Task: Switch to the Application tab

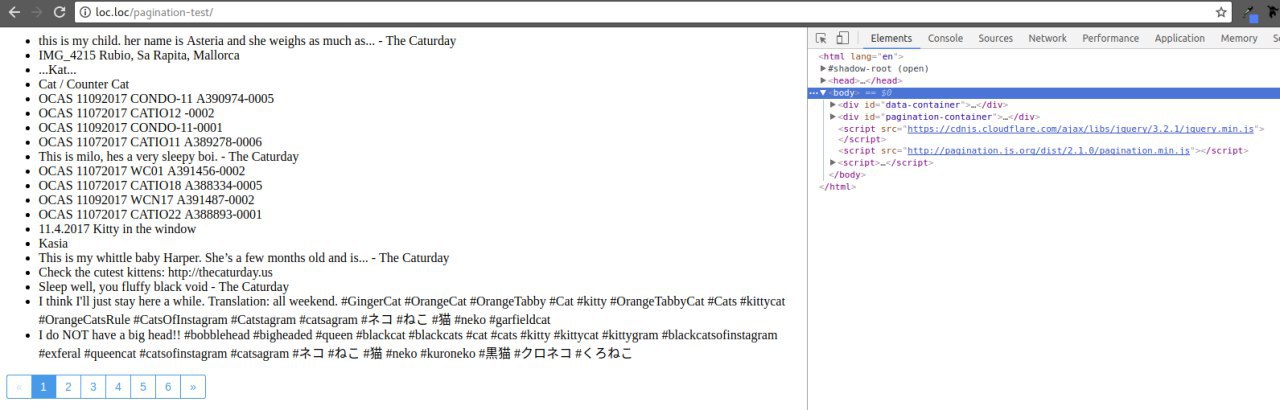Action: (x=1180, y=38)
